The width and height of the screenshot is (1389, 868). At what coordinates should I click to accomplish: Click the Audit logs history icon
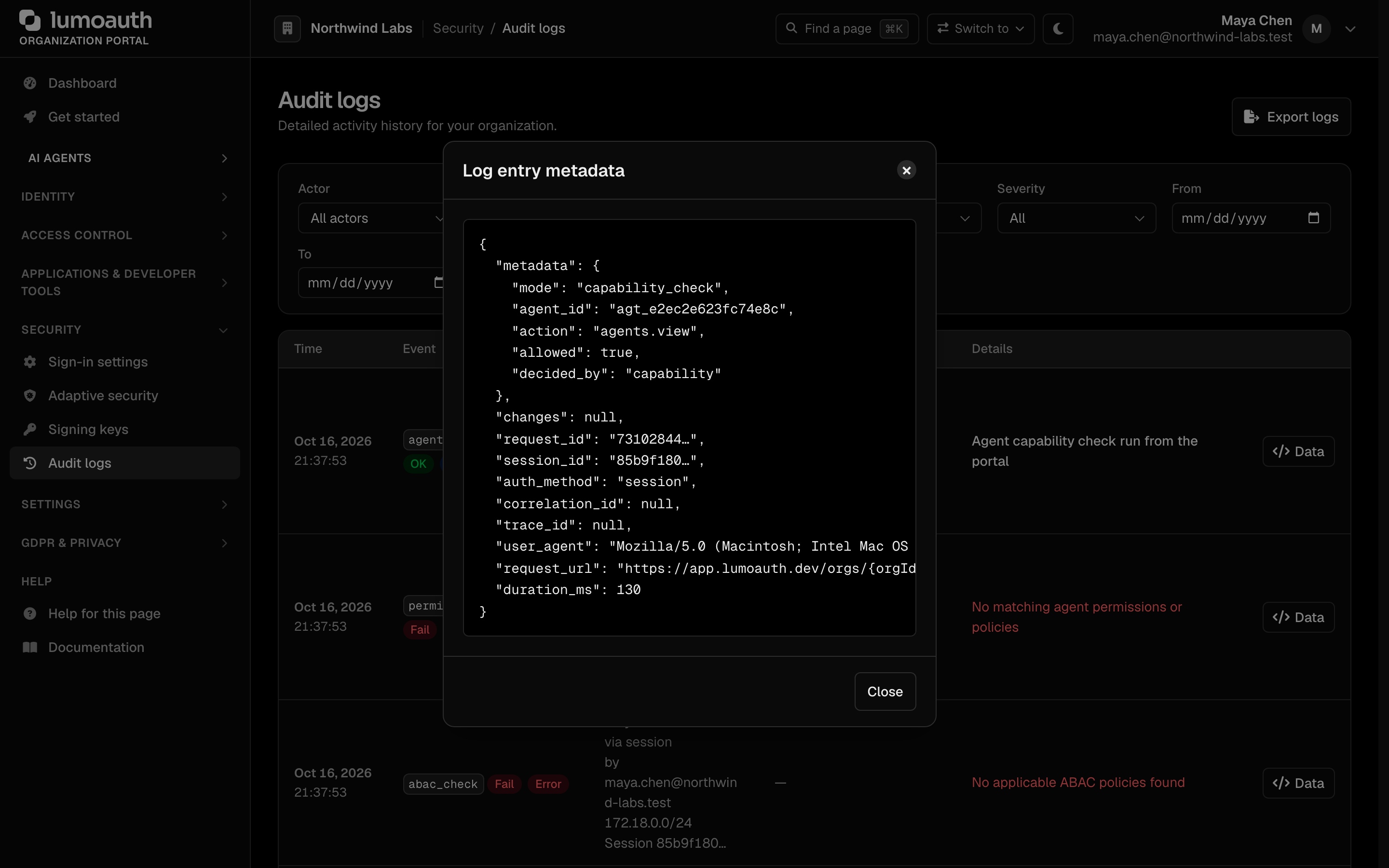(30, 463)
